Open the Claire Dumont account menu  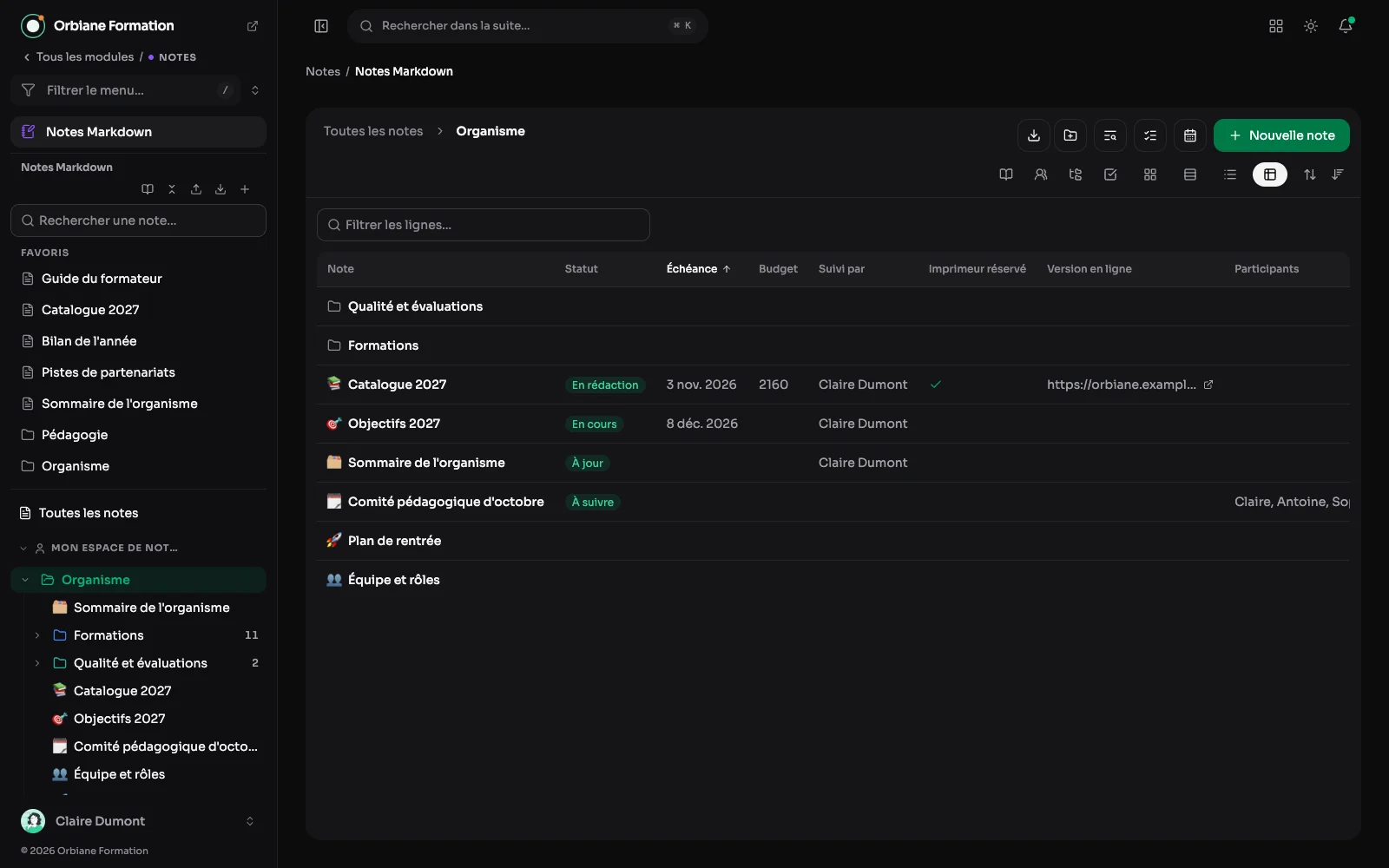[x=139, y=821]
